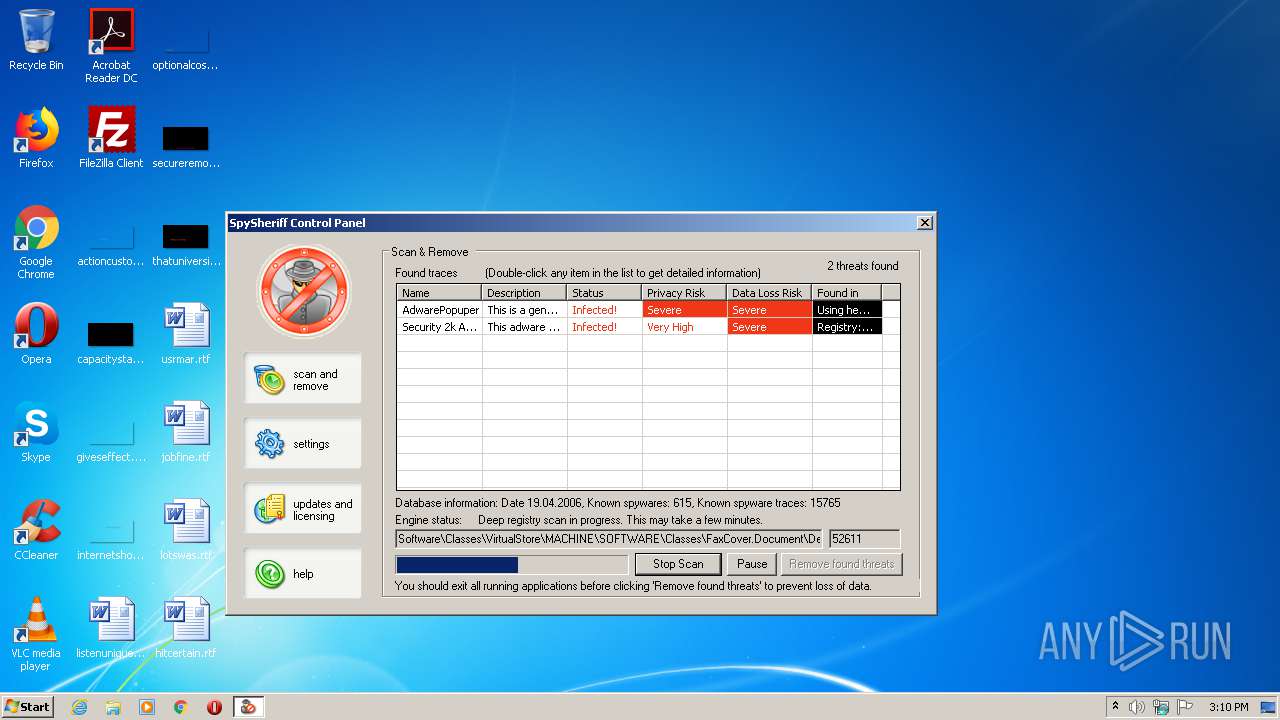Select Acrobat Reader DC desktop icon
Image resolution: width=1280 pixels, height=720 pixels.
111,46
